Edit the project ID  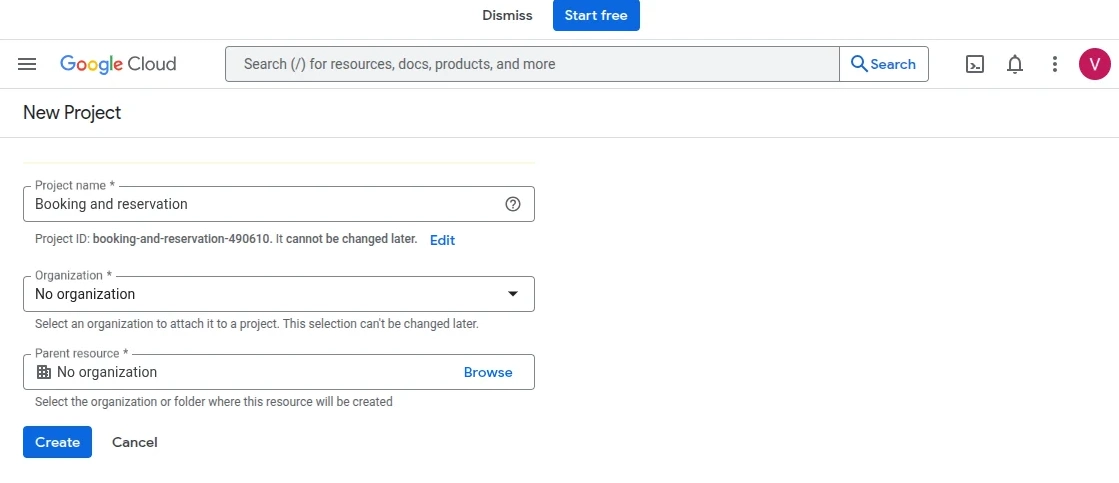coord(442,240)
